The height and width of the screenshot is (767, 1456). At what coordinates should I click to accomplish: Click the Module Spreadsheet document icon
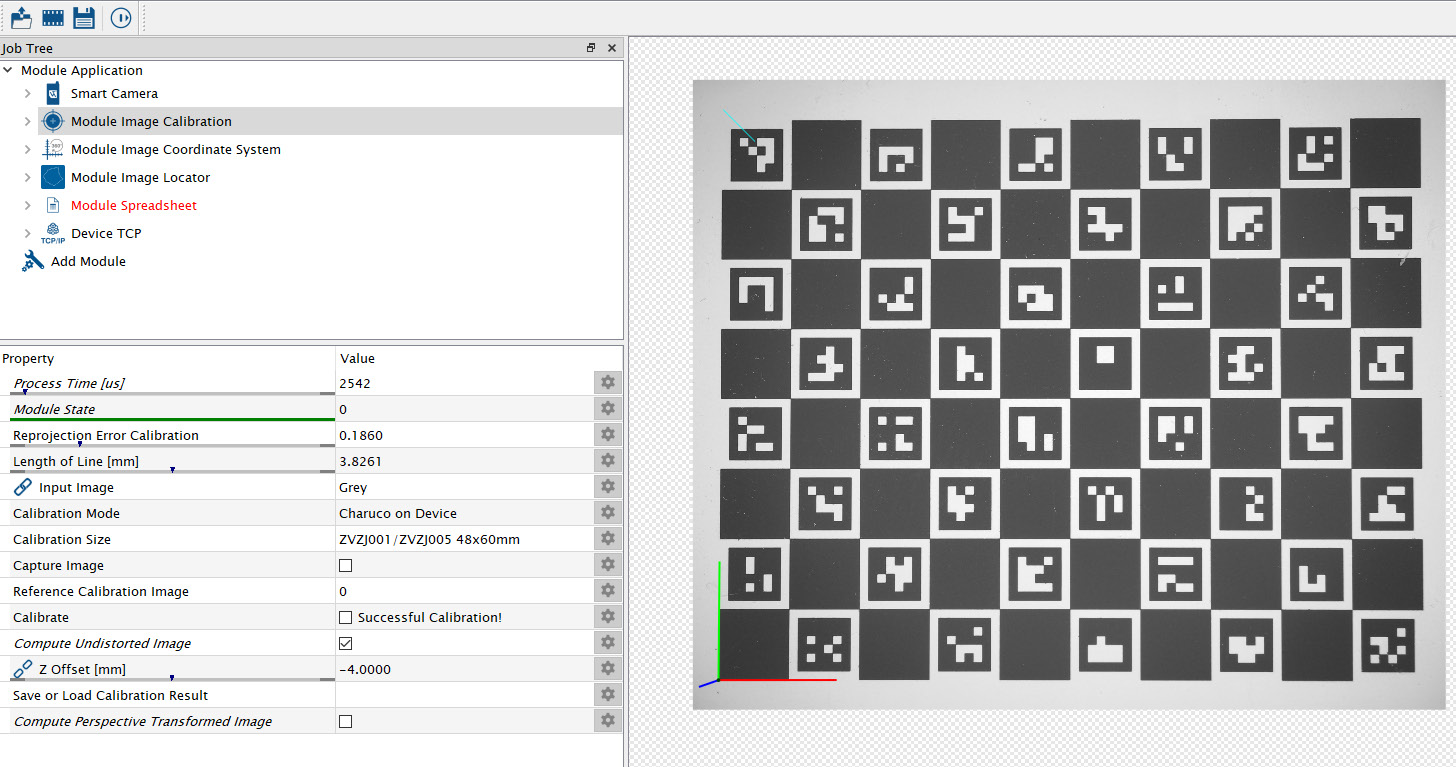click(53, 205)
